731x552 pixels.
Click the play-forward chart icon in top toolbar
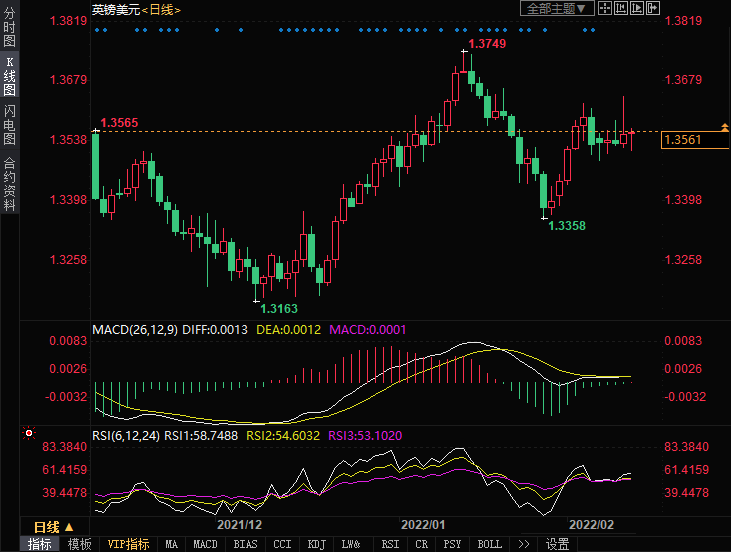(x=637, y=8)
